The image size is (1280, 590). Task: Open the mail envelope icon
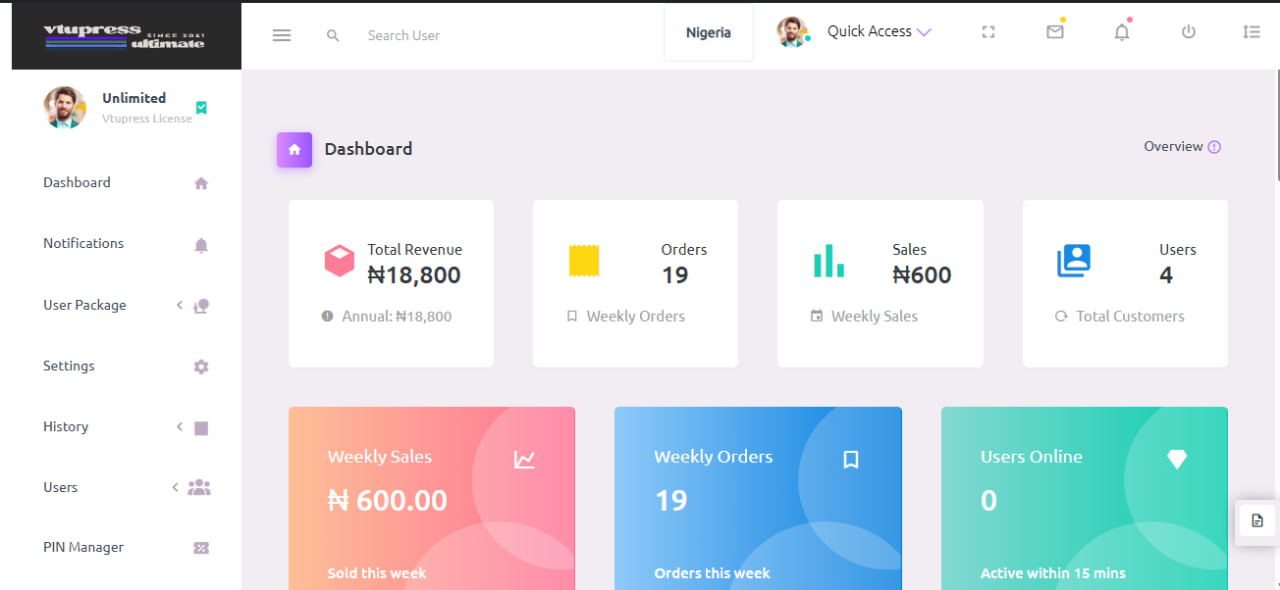pos(1055,32)
